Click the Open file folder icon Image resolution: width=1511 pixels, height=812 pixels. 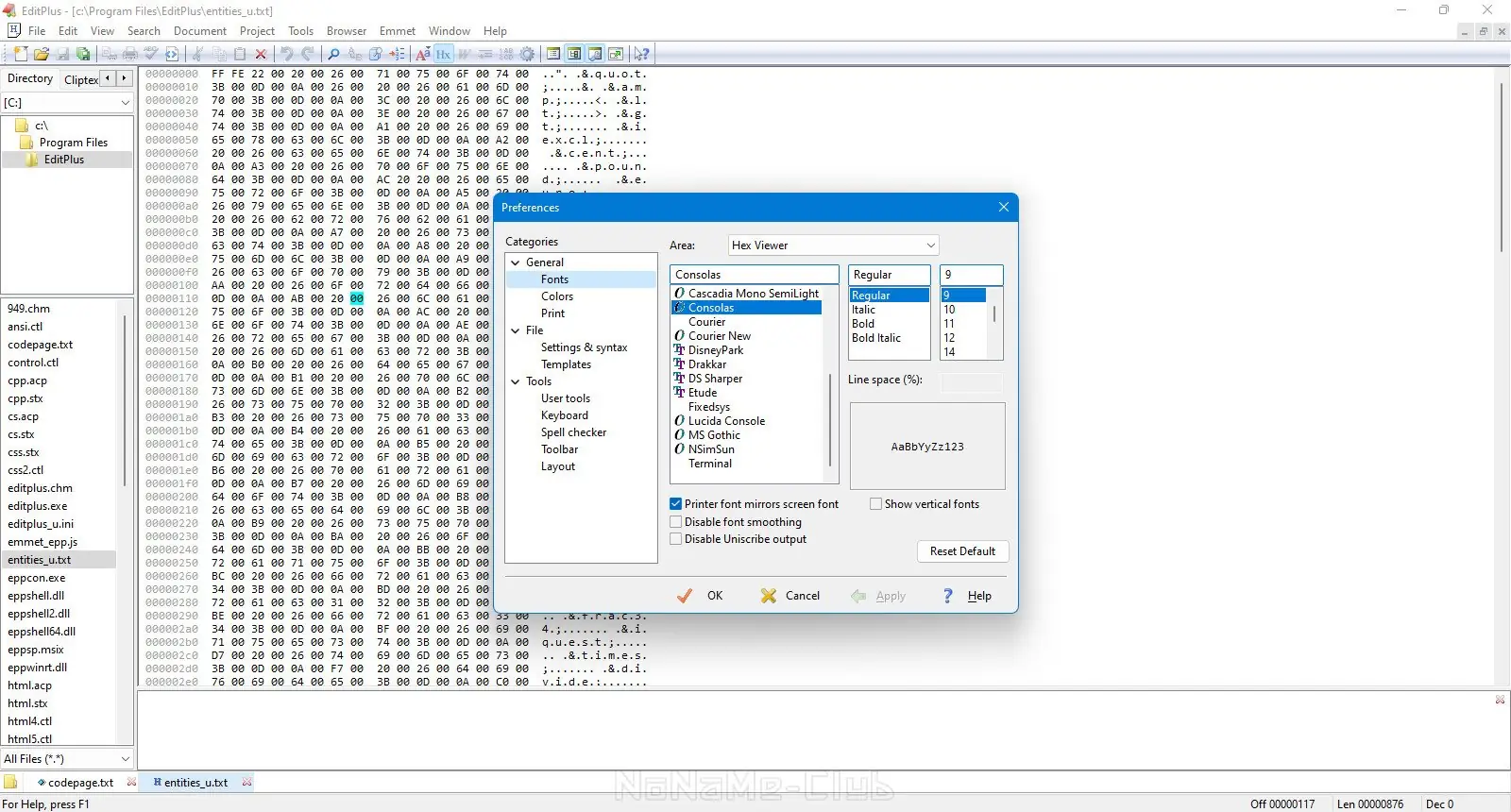coord(42,54)
